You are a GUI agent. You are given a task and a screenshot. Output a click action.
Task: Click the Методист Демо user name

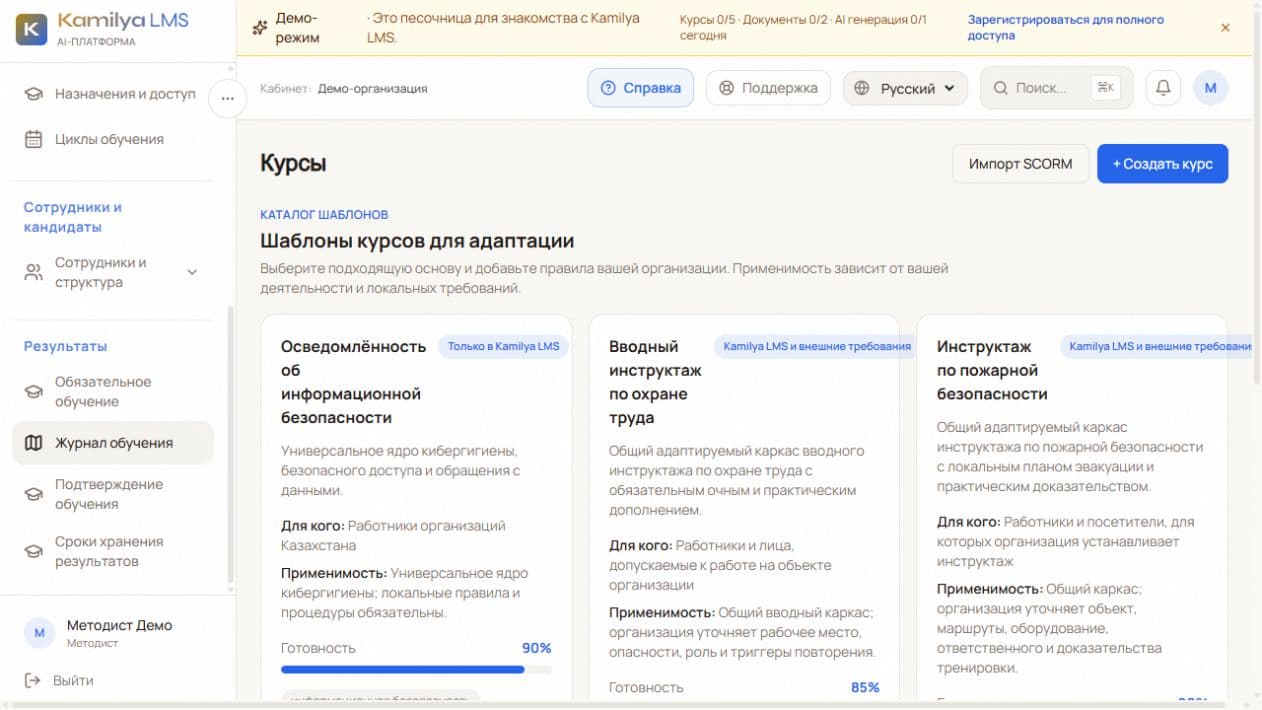point(119,625)
